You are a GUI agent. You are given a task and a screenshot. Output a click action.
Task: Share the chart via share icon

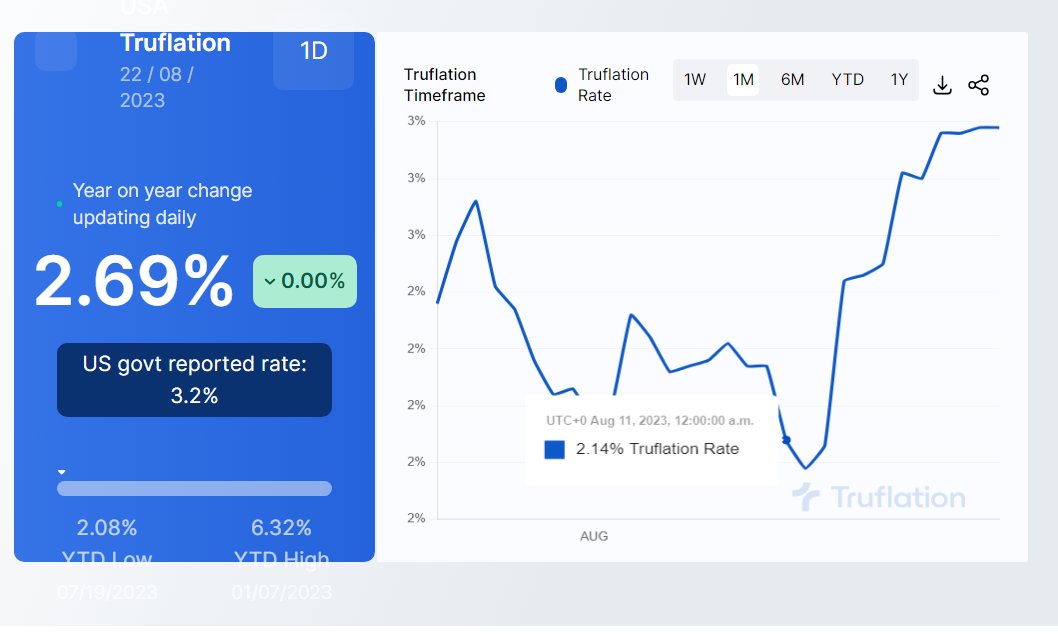click(x=978, y=85)
